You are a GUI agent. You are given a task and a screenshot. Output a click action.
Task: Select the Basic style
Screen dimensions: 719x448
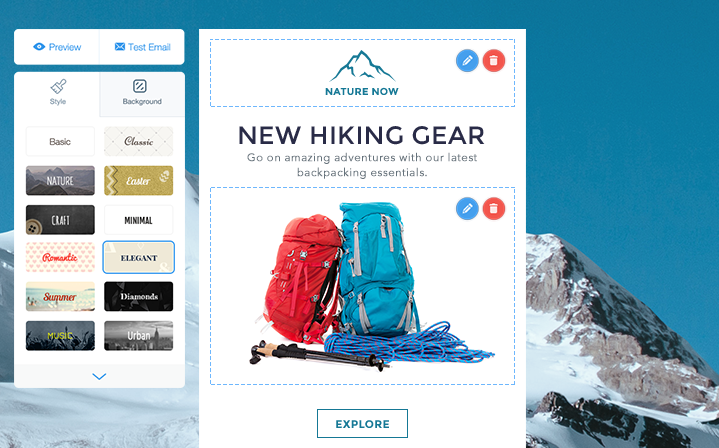[x=60, y=142]
